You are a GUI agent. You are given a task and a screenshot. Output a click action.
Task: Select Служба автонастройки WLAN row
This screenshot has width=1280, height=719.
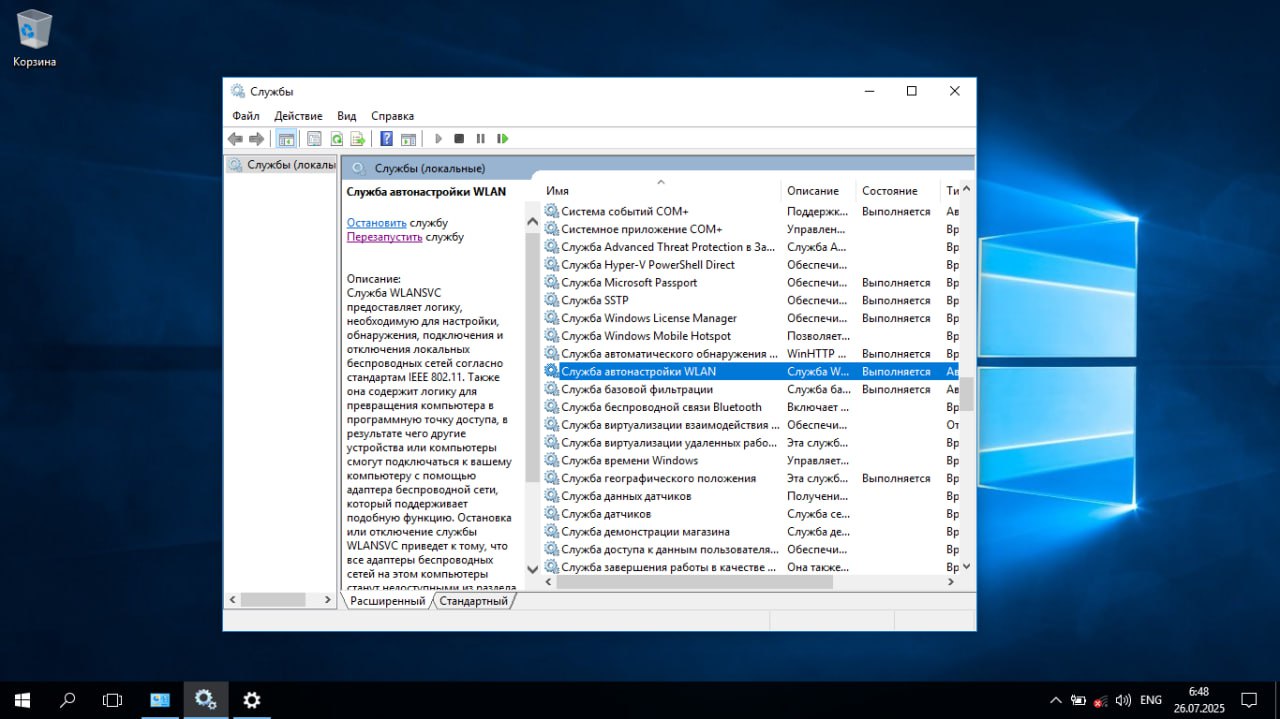[x=751, y=371]
